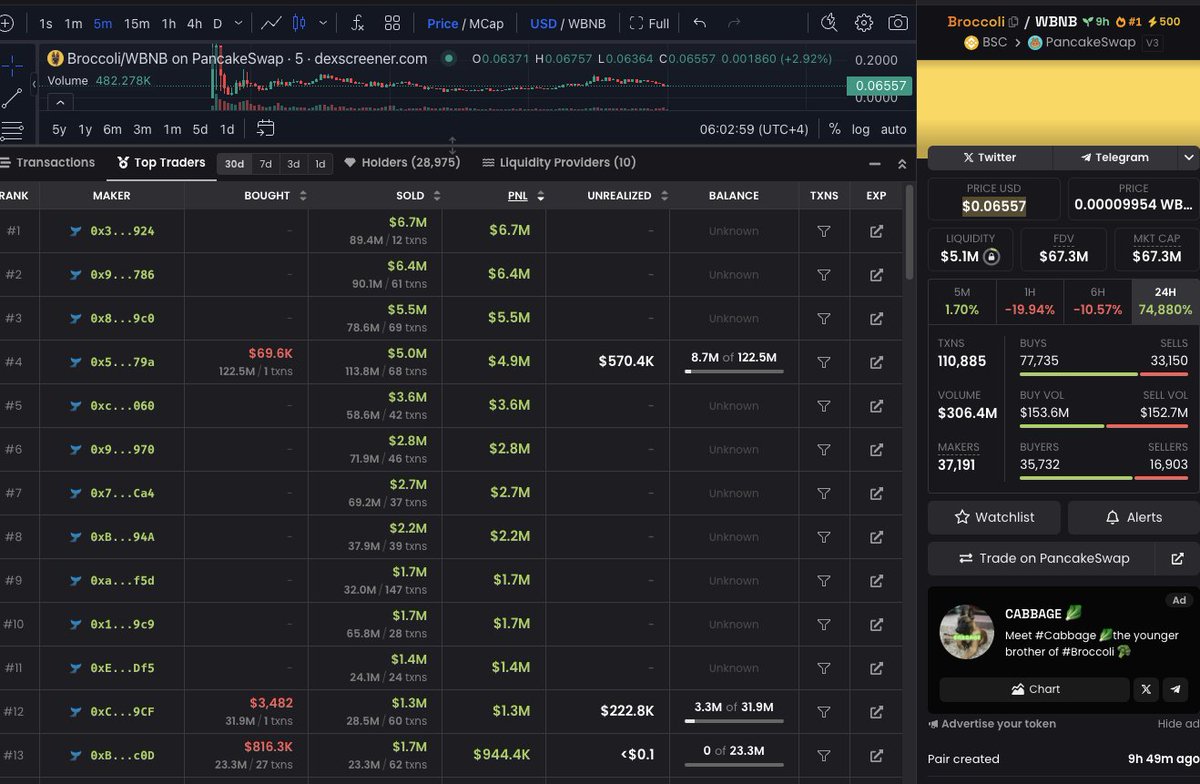Click Trade on PancakeSwap button

pyautogui.click(x=1042, y=559)
